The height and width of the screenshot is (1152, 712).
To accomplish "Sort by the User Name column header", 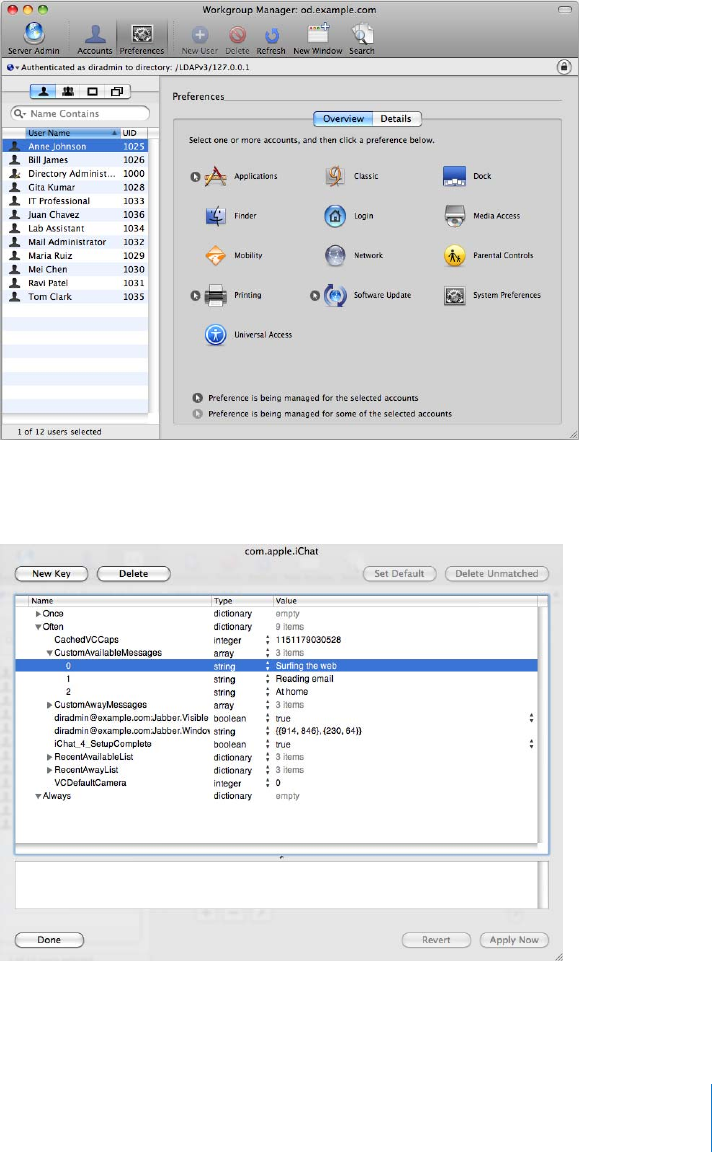I will pos(72,133).
